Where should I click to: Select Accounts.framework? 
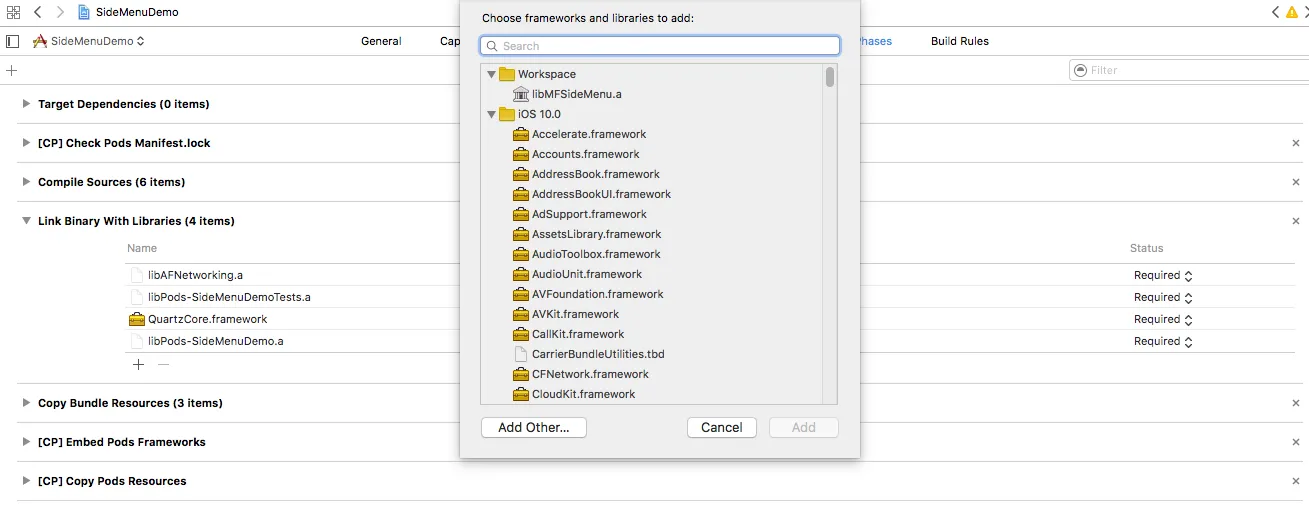coord(585,154)
